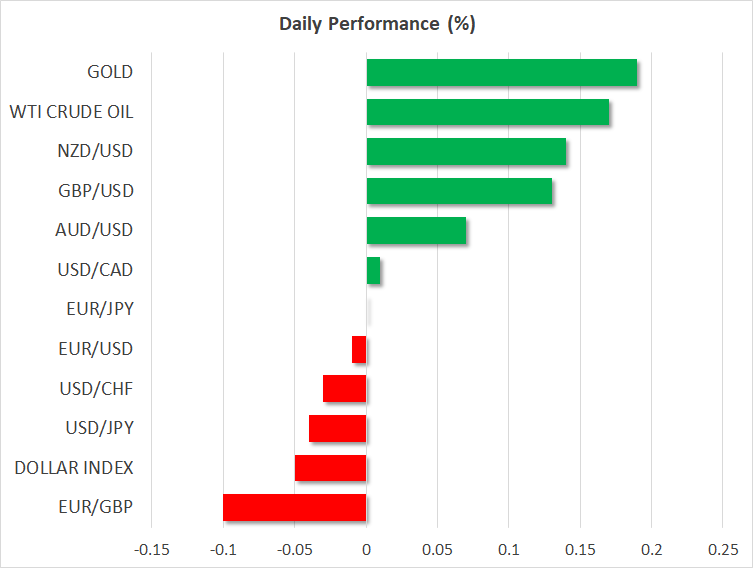Click the red DOLLAR INDEX bar
The height and width of the screenshot is (568, 753).
coord(331,467)
